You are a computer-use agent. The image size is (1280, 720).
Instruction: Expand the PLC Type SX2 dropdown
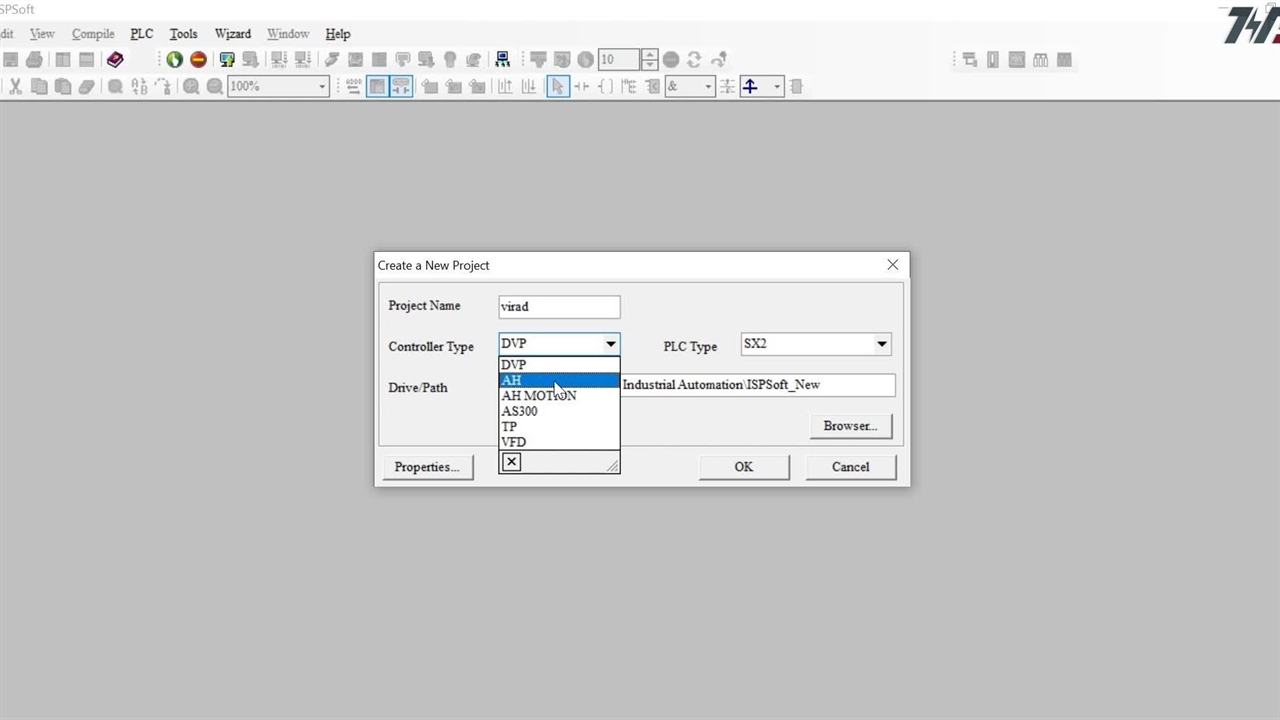[881, 344]
